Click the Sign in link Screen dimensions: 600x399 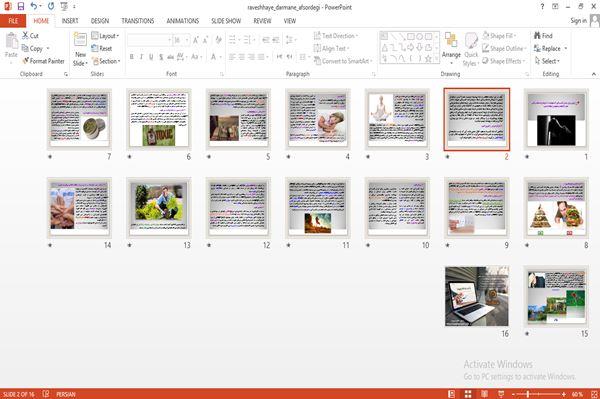pyautogui.click(x=578, y=21)
